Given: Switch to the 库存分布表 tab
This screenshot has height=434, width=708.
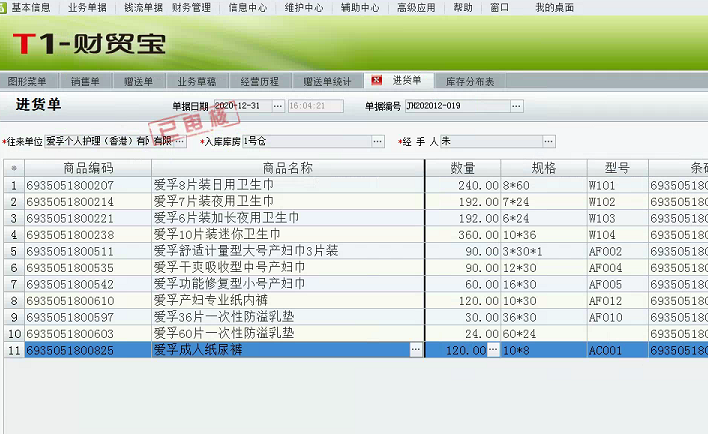Looking at the screenshot, I should tap(470, 81).
